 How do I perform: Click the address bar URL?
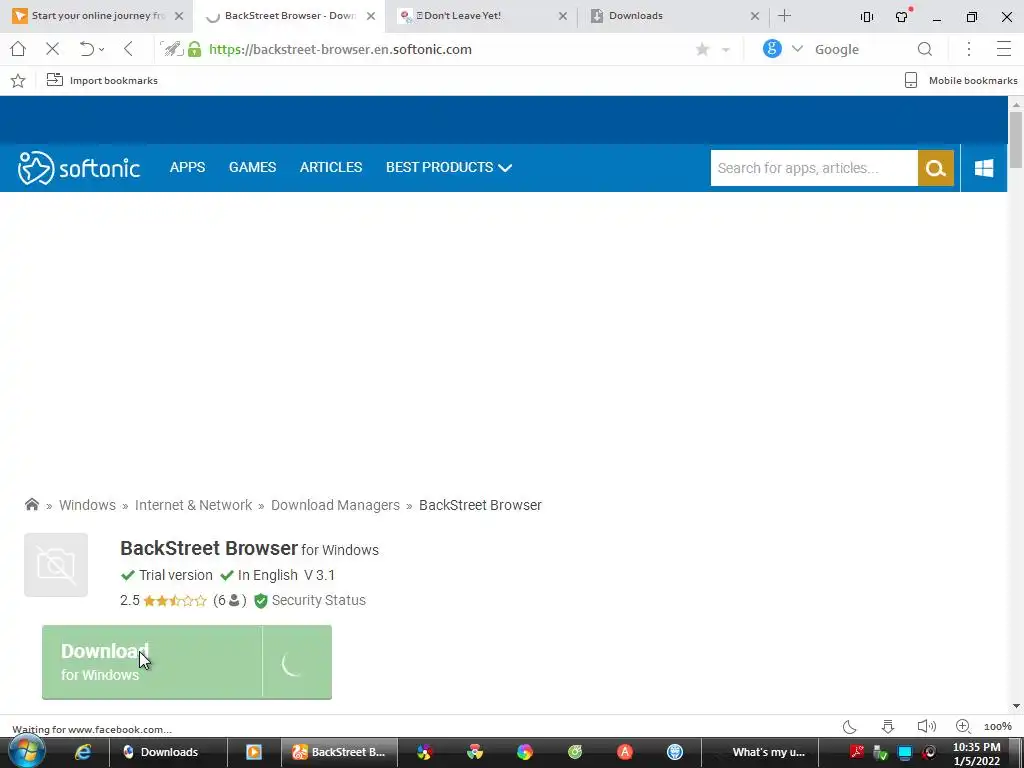click(340, 50)
